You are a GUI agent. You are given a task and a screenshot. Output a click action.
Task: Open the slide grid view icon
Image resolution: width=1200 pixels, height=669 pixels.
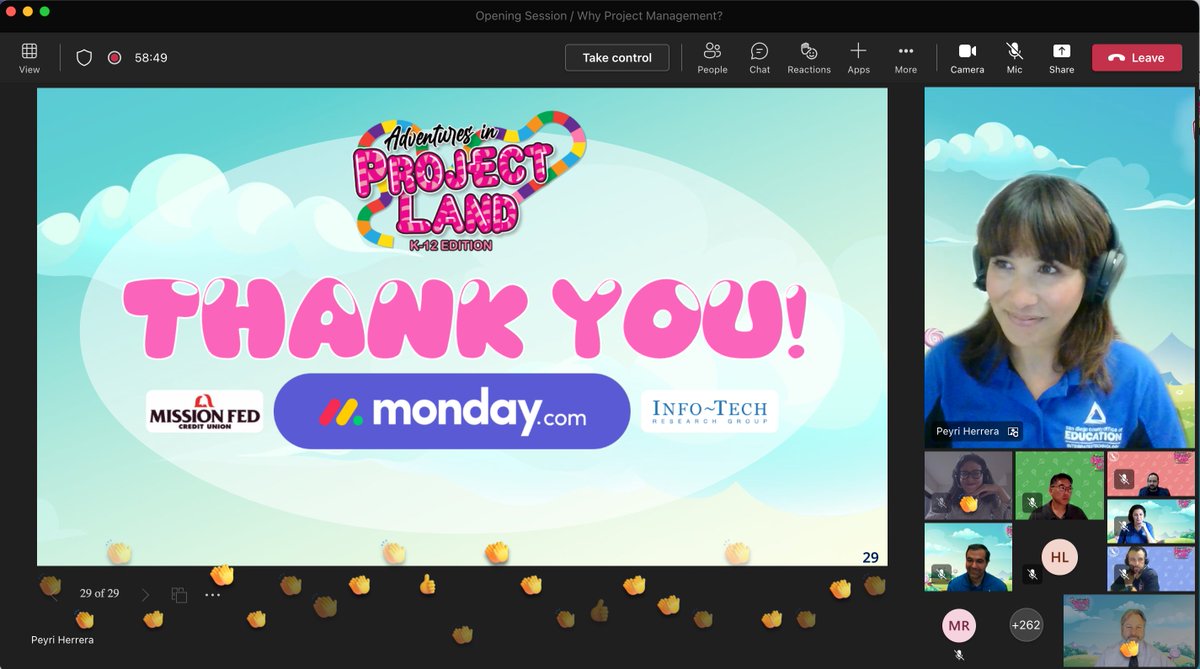179,594
